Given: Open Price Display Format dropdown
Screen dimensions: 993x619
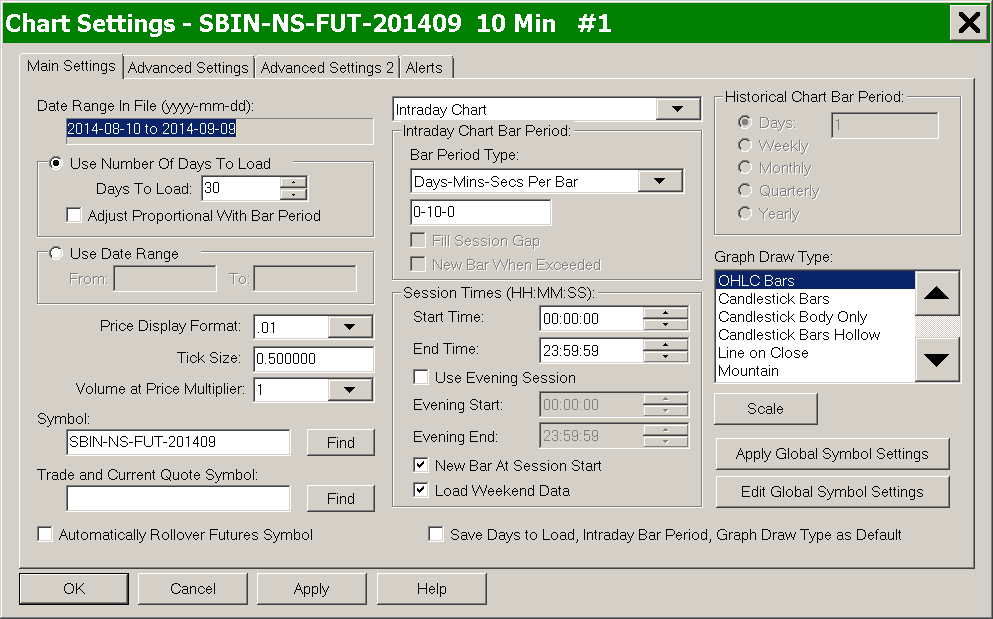Looking at the screenshot, I should (349, 327).
